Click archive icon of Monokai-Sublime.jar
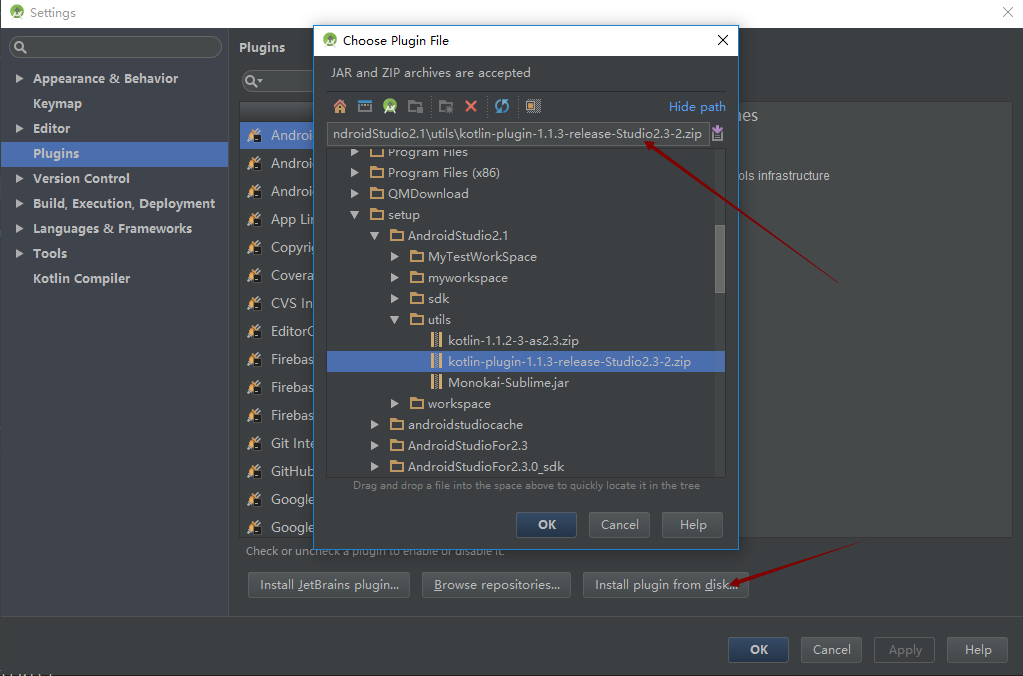 pyautogui.click(x=436, y=382)
